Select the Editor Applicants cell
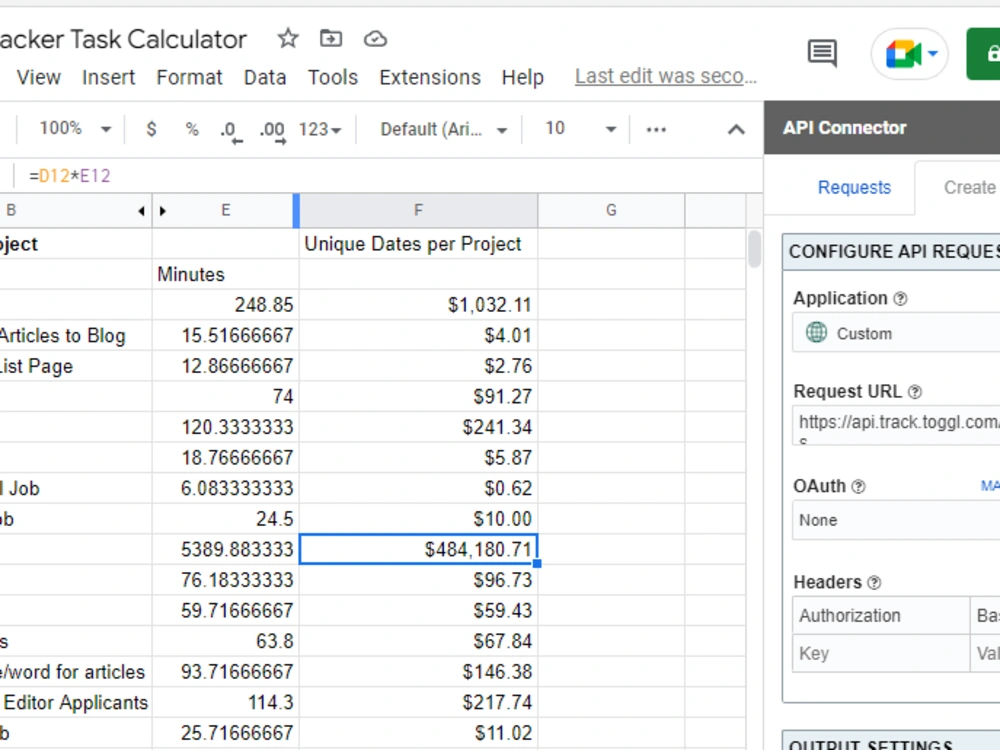This screenshot has height=750, width=1000. [76, 703]
